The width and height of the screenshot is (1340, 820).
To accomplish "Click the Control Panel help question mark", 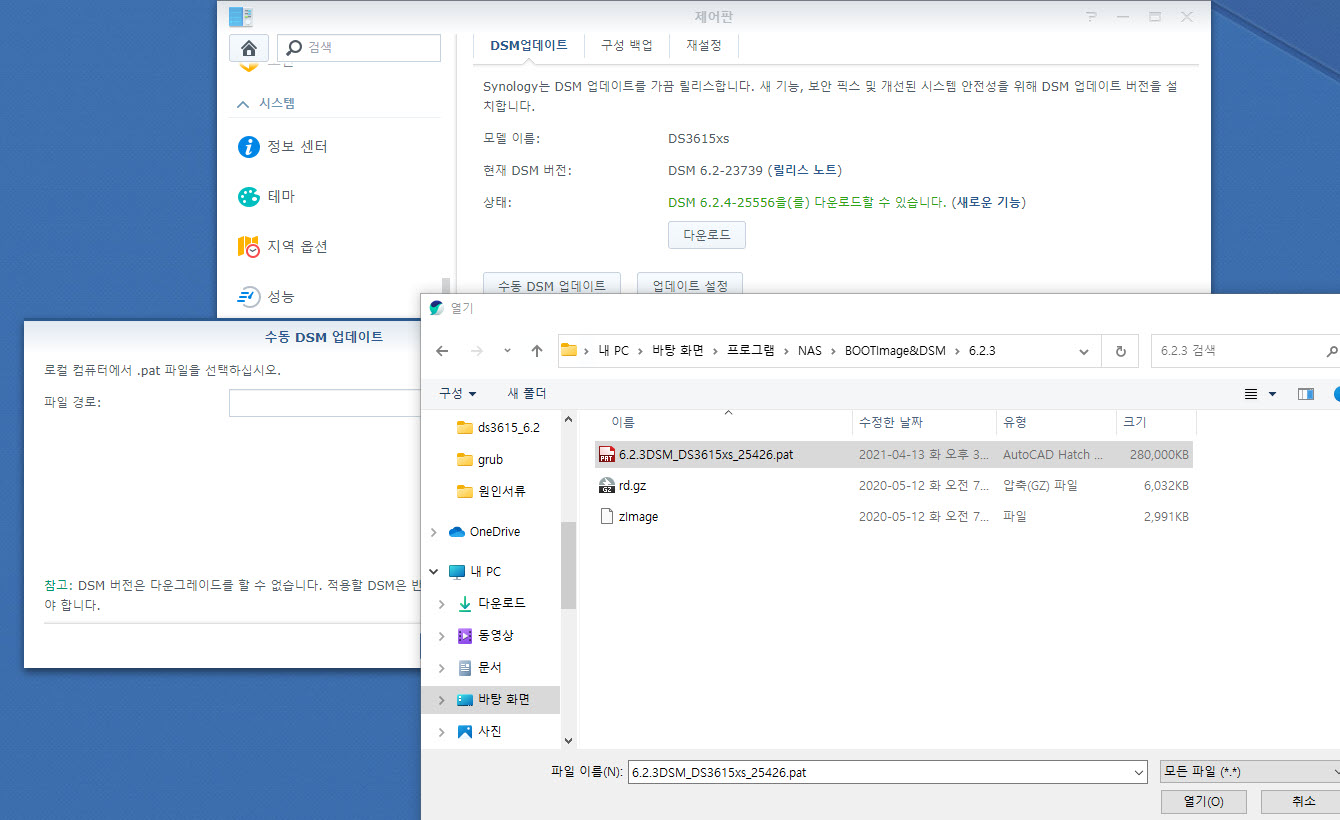I will pos(1091,17).
